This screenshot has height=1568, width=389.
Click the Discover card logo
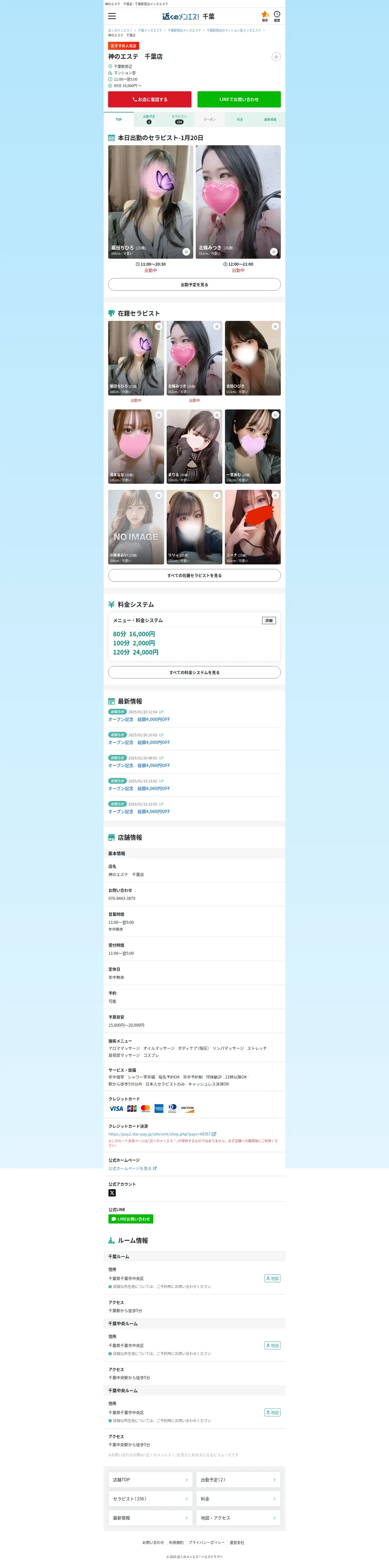click(187, 1109)
